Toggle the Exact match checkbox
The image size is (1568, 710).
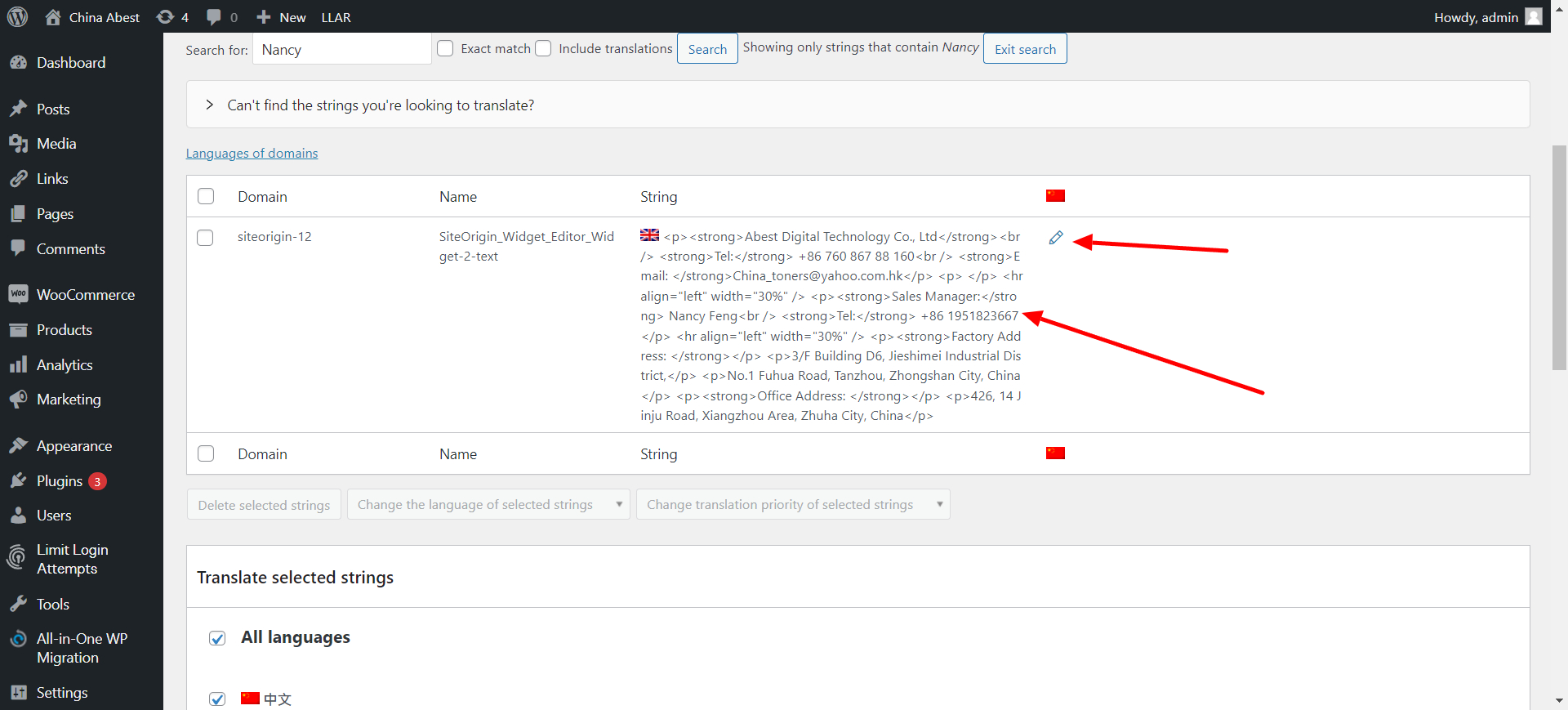click(x=445, y=48)
